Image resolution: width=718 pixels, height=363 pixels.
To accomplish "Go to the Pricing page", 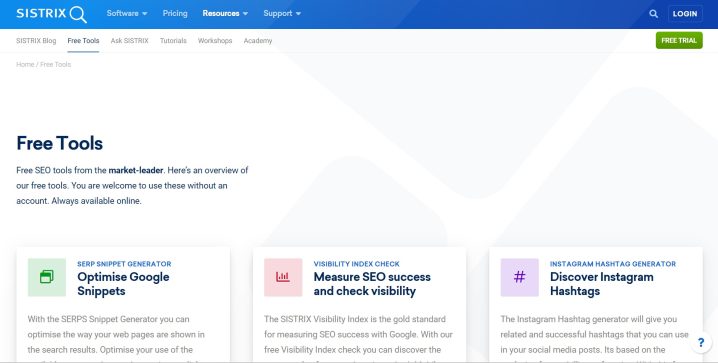I will 175,13.
